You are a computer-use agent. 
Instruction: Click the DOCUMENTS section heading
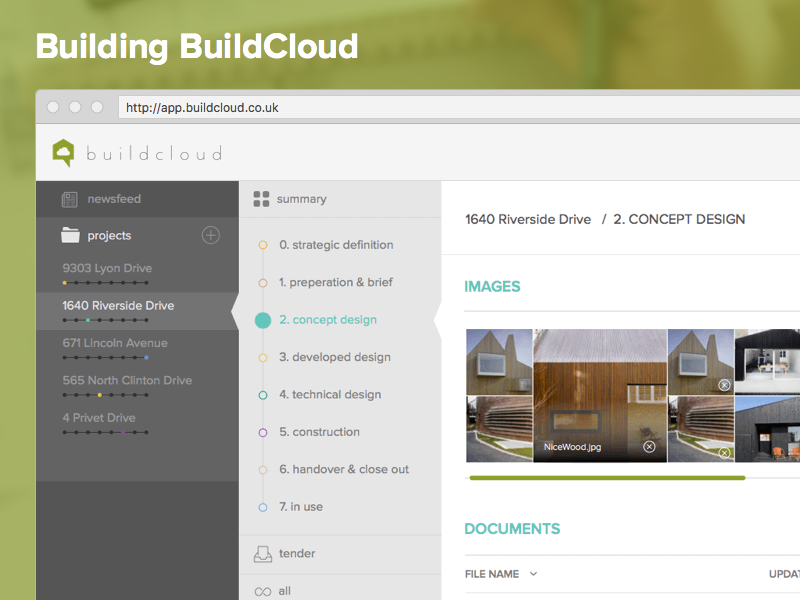point(512,529)
